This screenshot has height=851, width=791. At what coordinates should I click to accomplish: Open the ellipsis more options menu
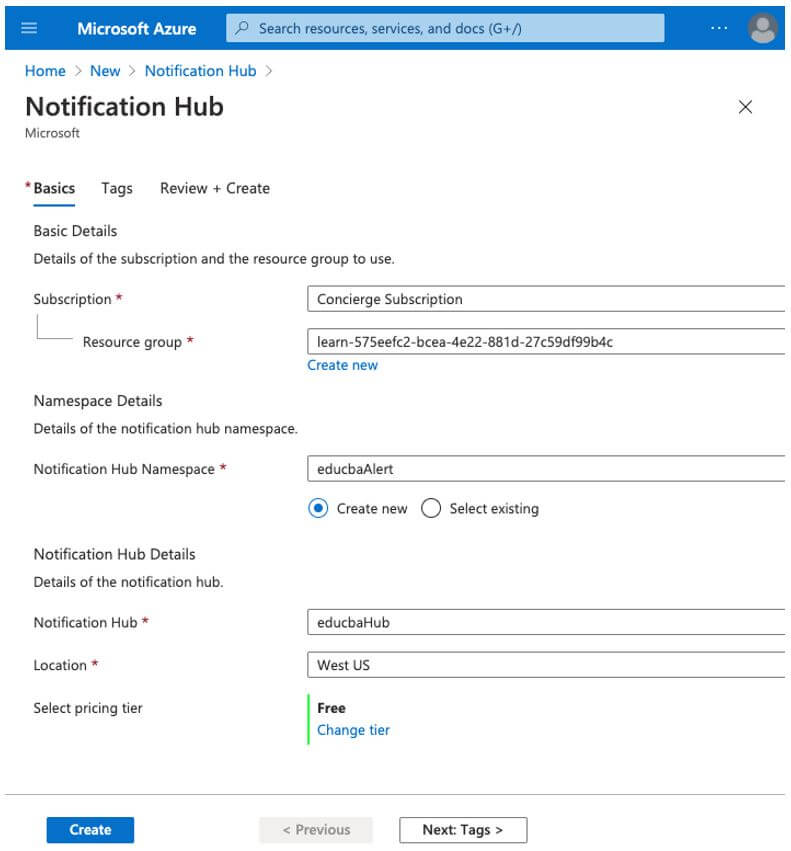719,28
